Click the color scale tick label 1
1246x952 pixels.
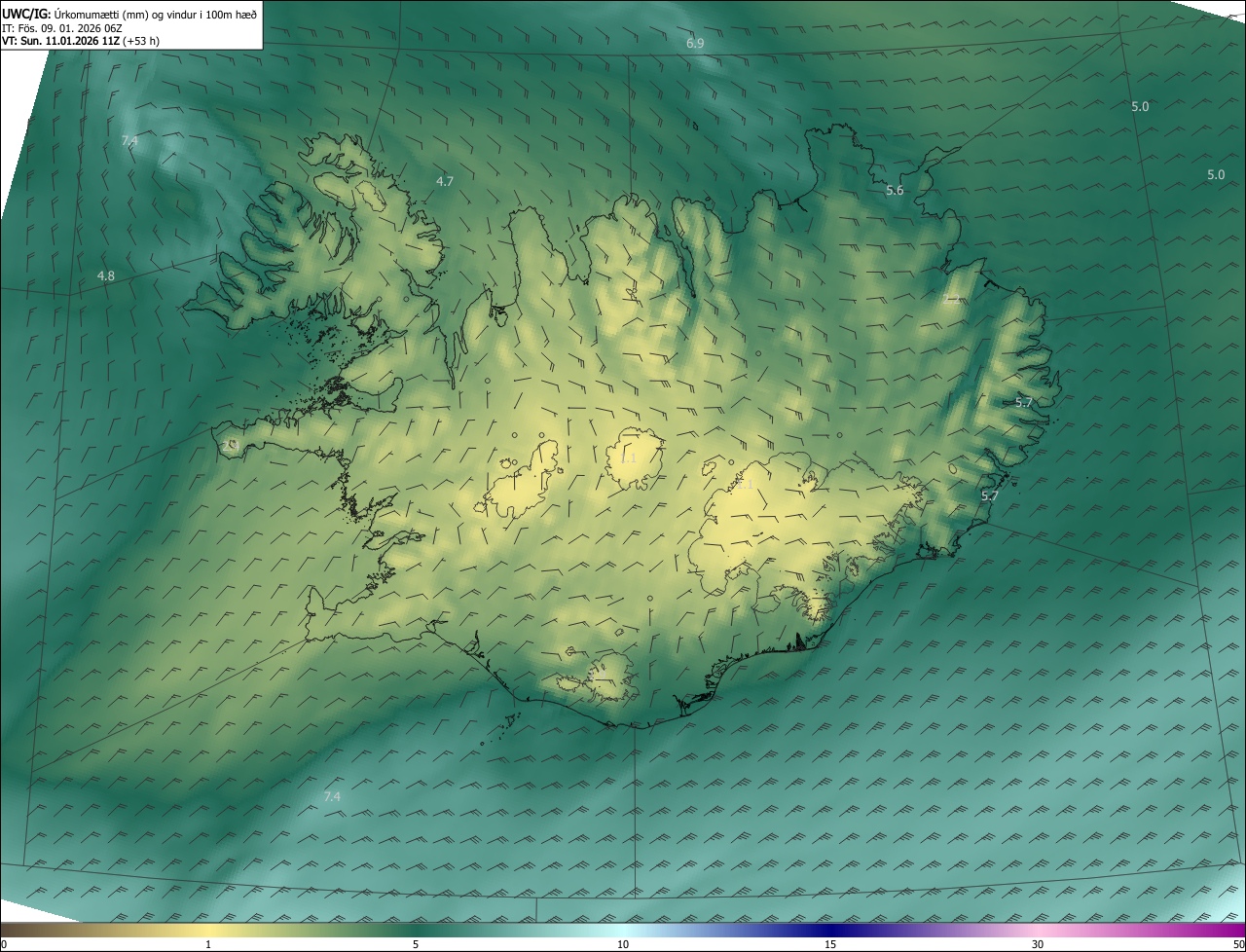click(x=208, y=945)
